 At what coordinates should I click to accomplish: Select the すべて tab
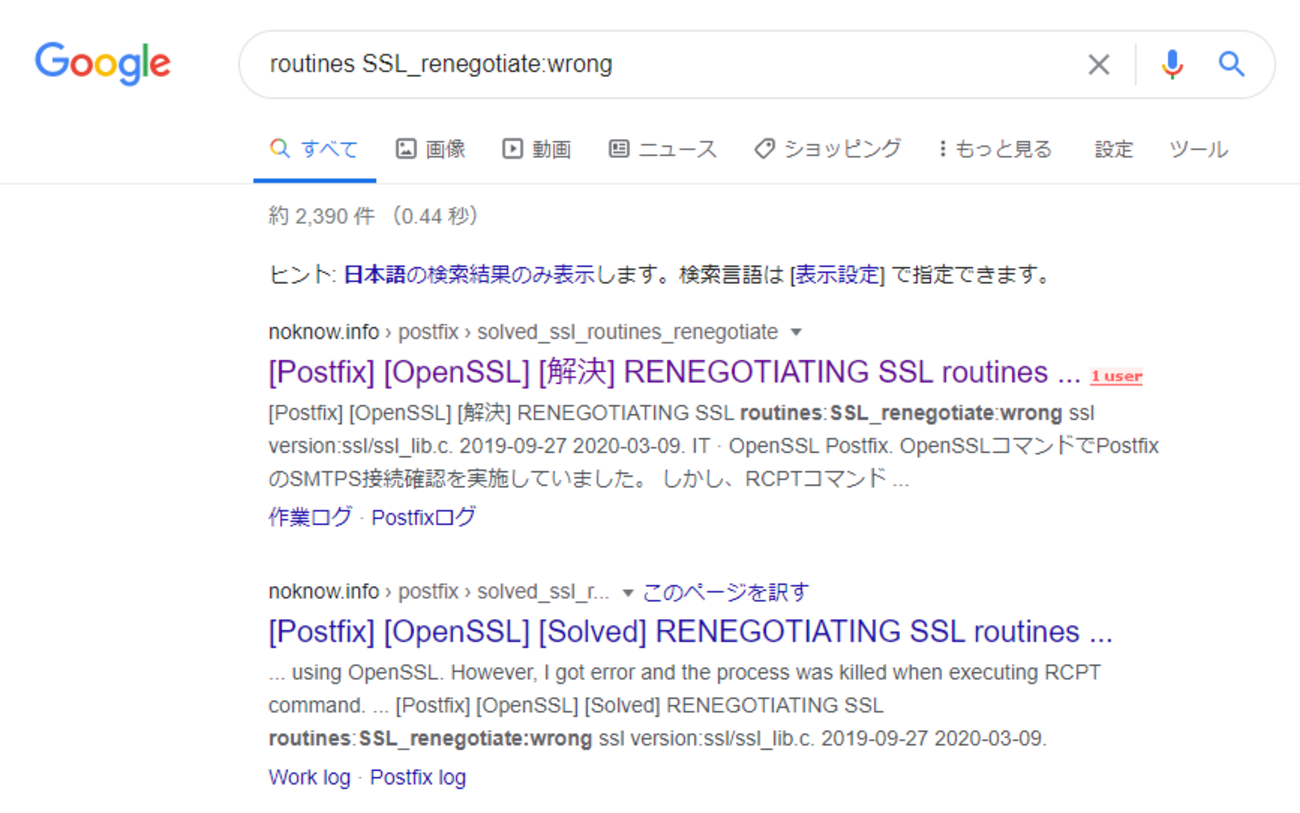point(314,149)
